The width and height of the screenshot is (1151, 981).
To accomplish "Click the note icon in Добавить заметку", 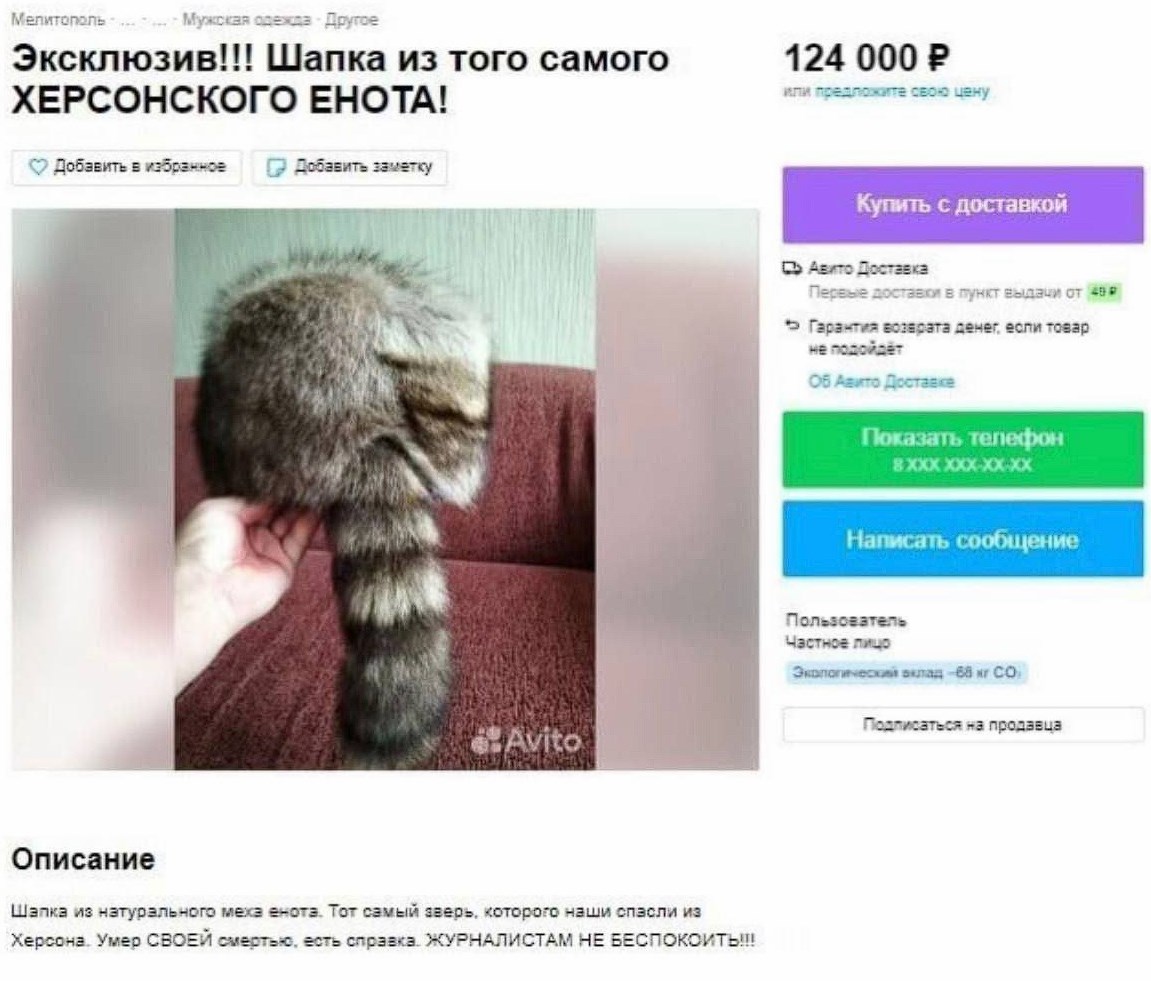I will (x=275, y=167).
